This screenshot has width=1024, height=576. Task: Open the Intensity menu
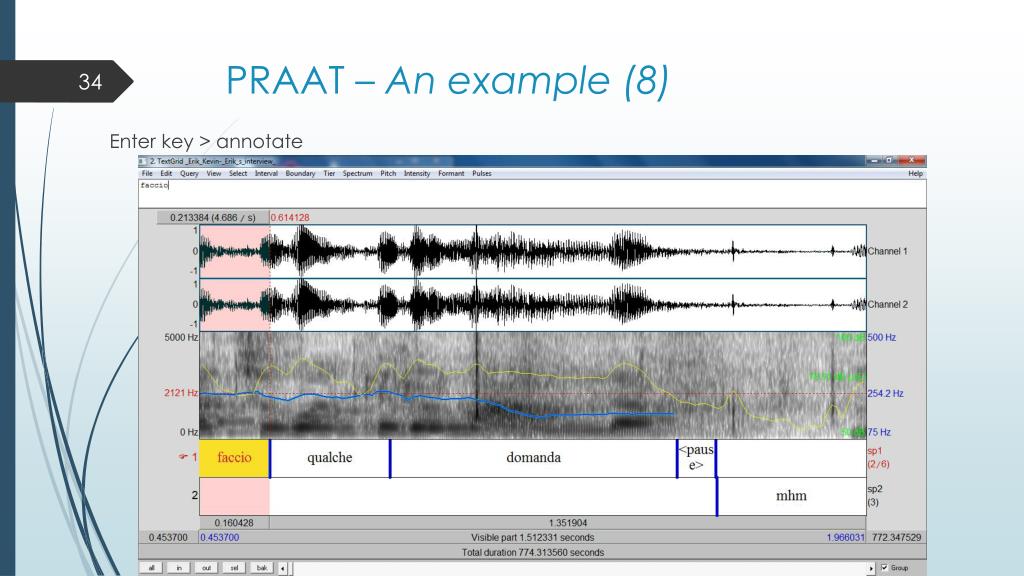point(417,174)
